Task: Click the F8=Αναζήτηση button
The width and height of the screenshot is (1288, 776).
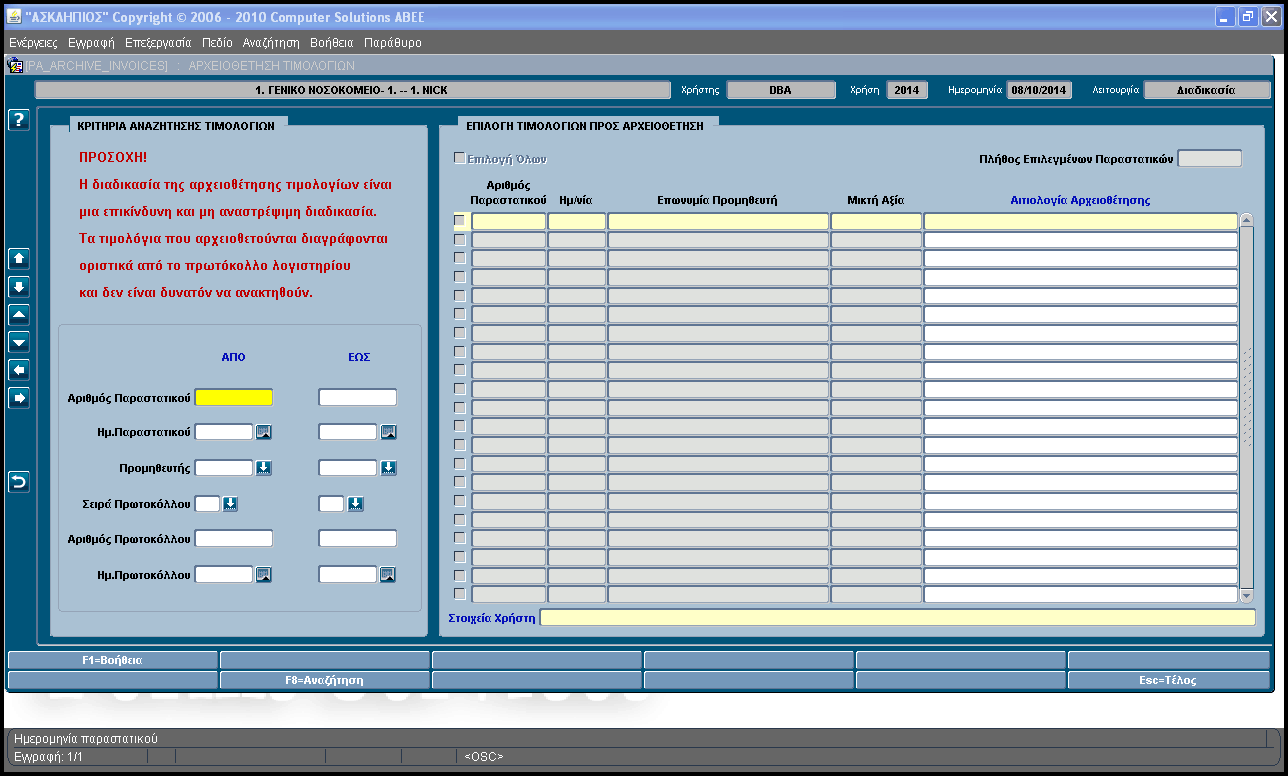Action: coord(324,680)
